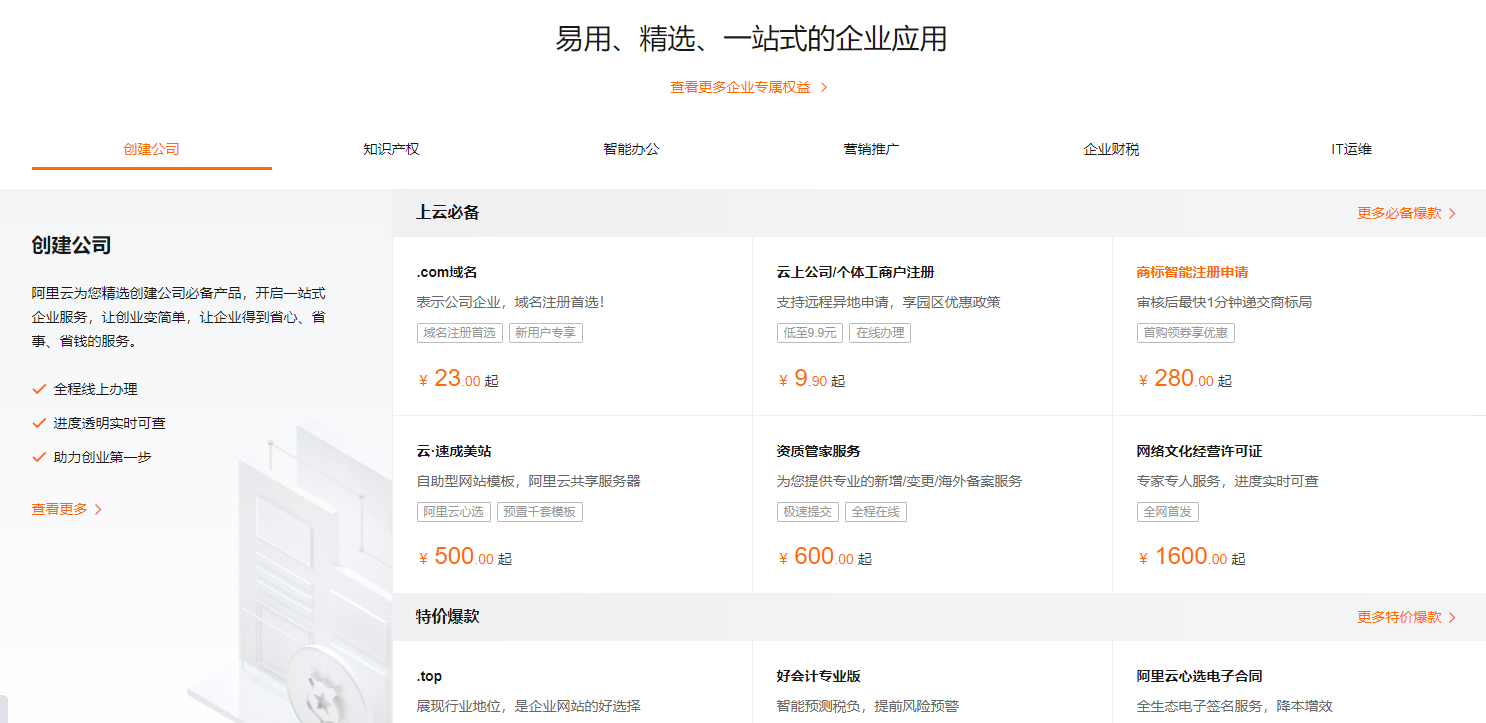
Task: Open 网络文化经营许可证 product
Action: point(1199,451)
